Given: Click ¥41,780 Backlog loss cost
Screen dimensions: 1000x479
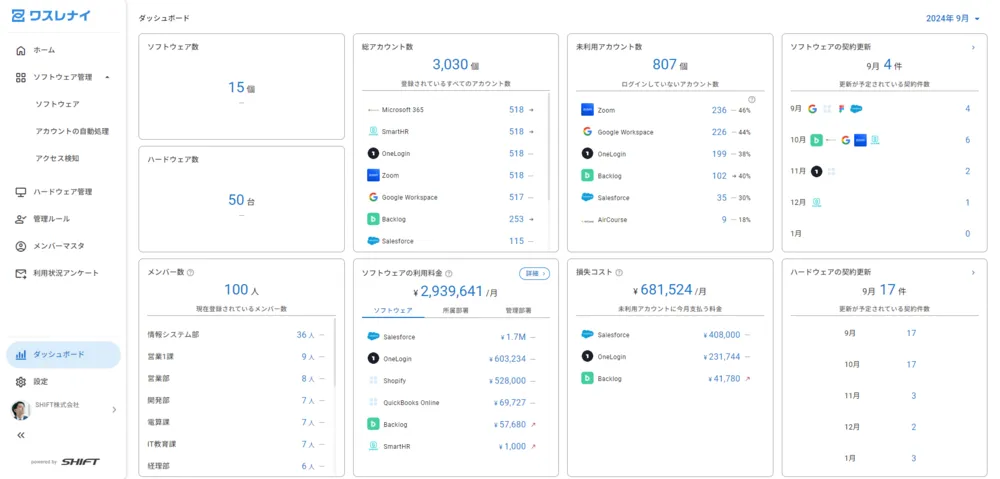Looking at the screenshot, I should pyautogui.click(x=724, y=378).
